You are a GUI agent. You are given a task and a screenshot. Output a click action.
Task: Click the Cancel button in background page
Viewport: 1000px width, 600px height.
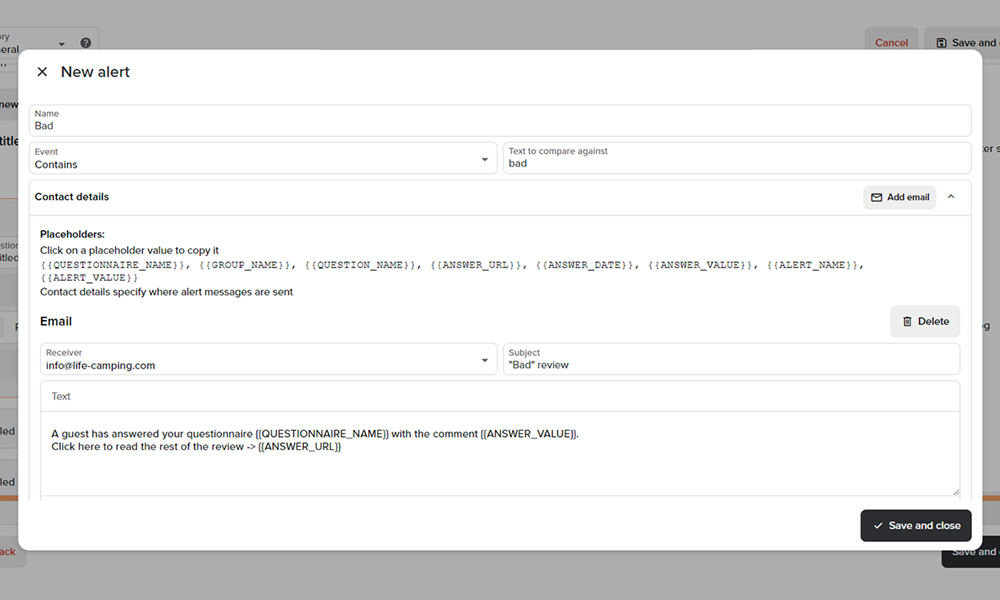[x=891, y=43]
